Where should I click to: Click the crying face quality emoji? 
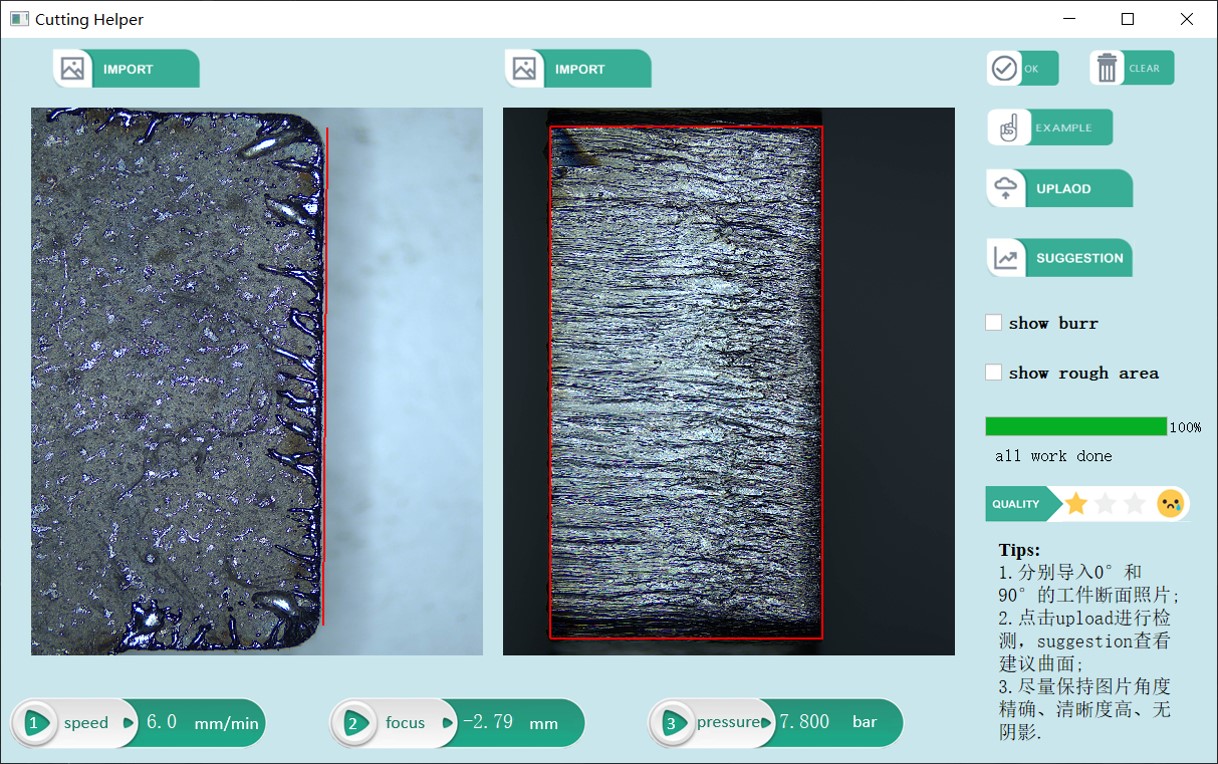(x=1170, y=504)
